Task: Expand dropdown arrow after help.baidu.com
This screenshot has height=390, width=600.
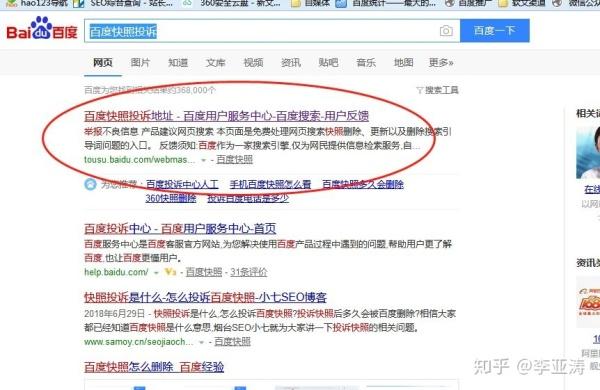Action: 156,273
